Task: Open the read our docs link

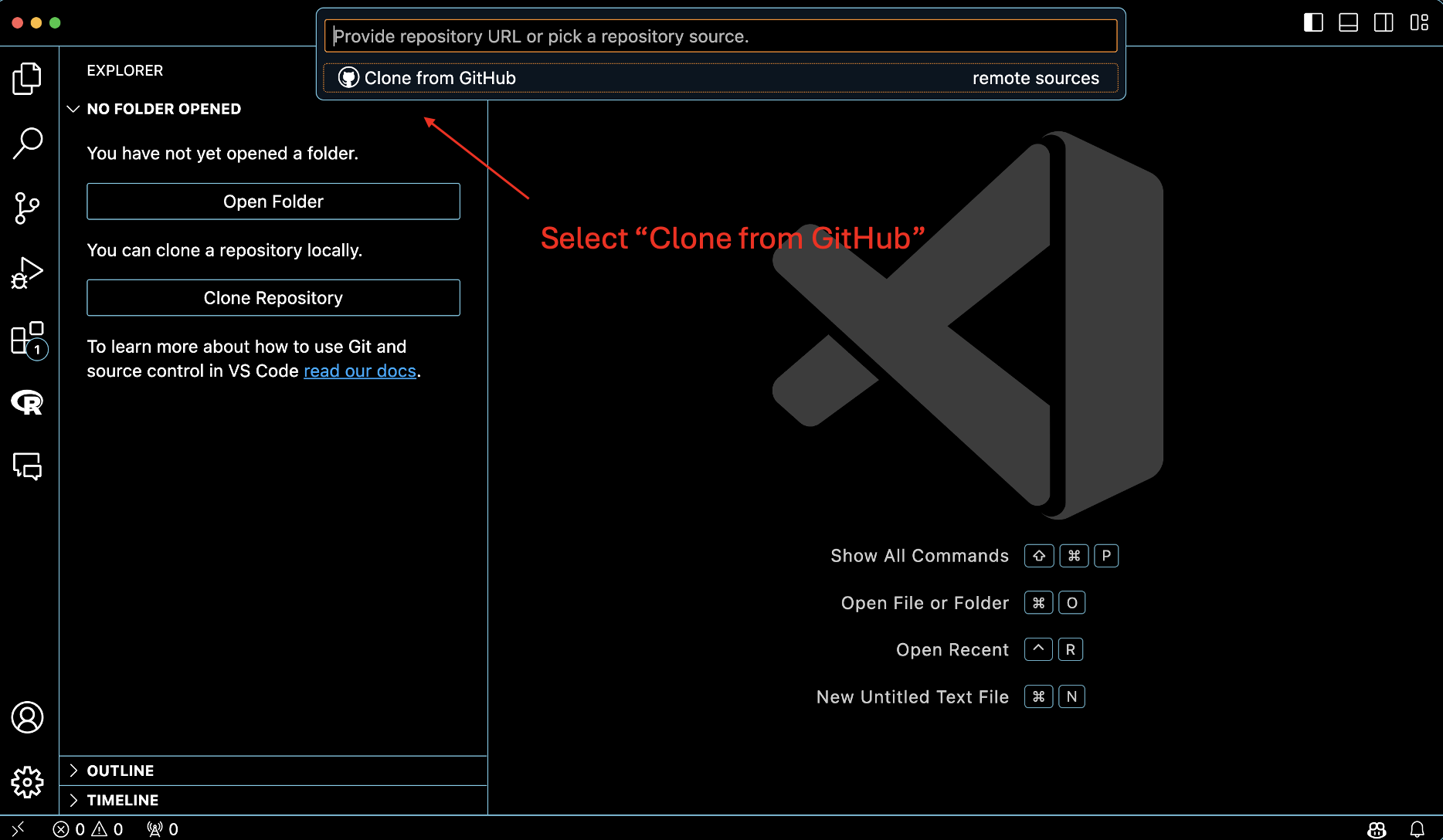Action: point(360,371)
